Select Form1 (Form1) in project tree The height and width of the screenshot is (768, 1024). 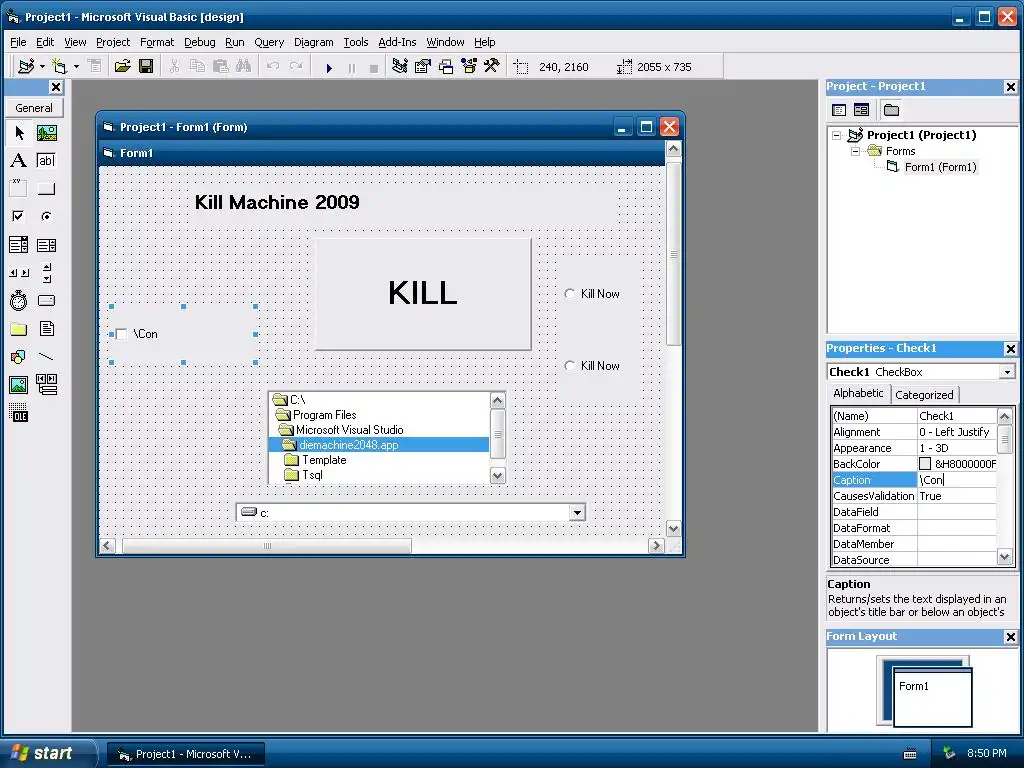(940, 167)
